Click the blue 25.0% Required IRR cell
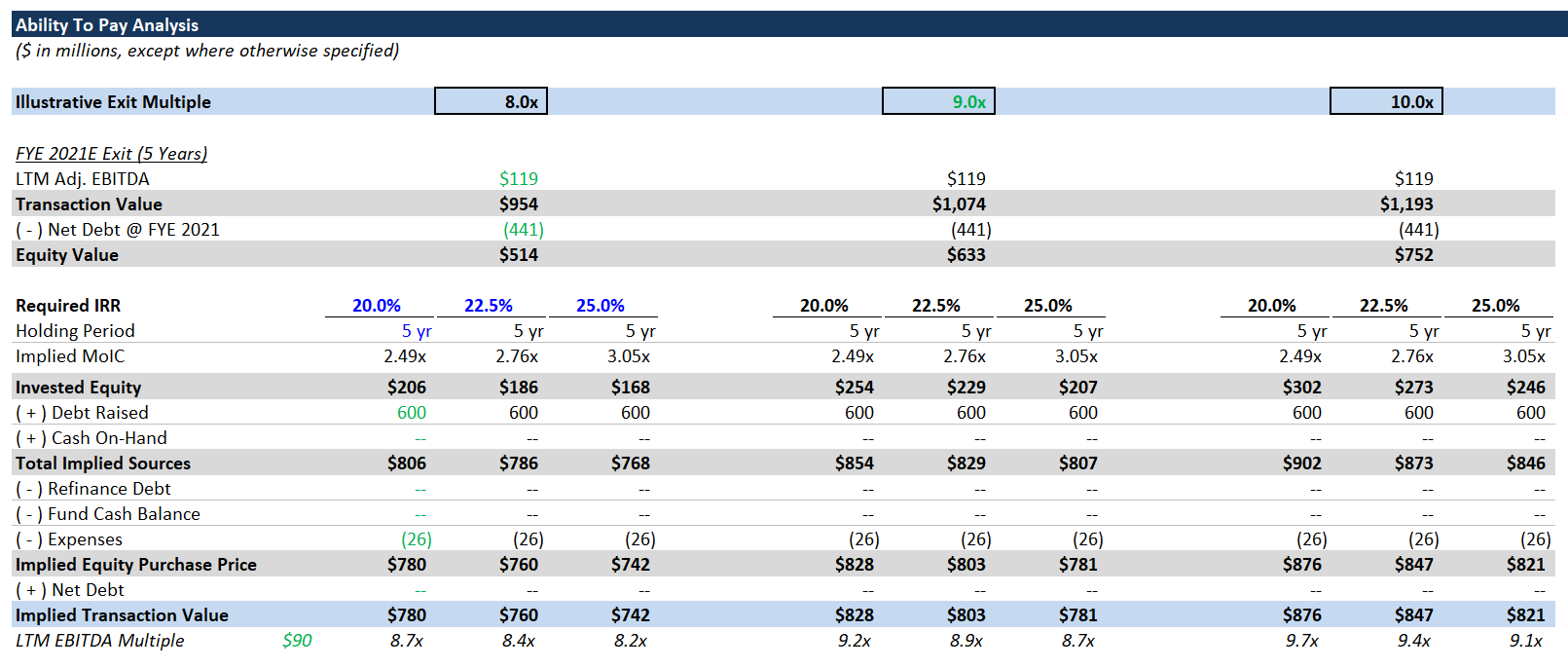Screen dimensions: 1568x668 (601, 306)
